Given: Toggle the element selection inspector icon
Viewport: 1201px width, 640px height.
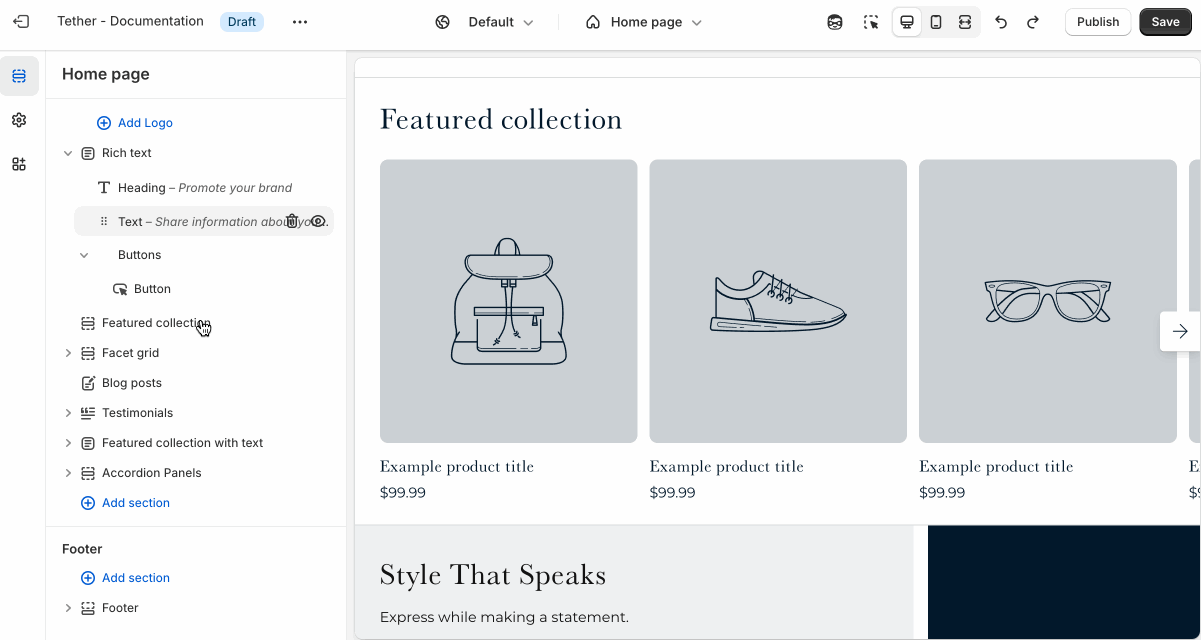Looking at the screenshot, I should (871, 22).
